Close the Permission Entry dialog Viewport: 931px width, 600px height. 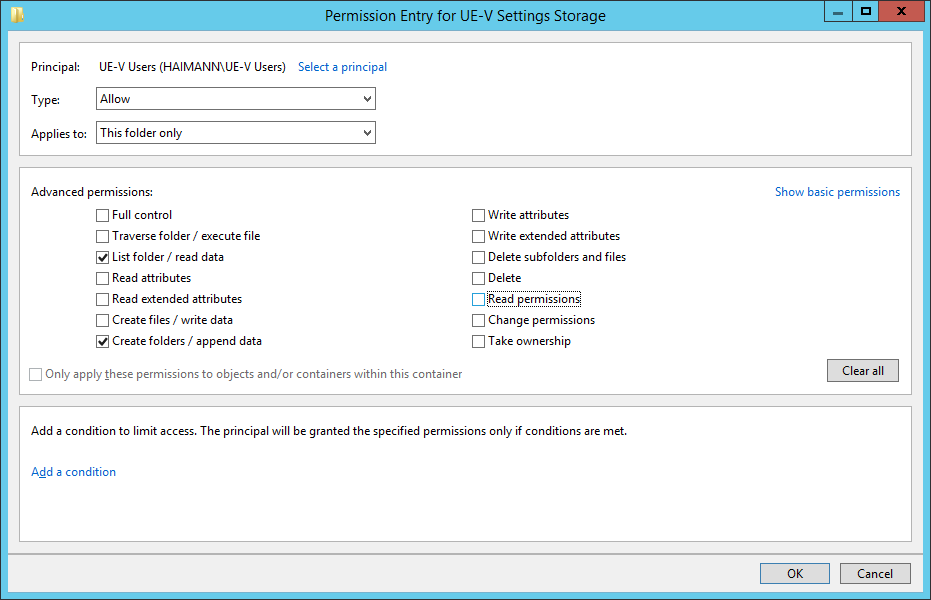click(901, 12)
